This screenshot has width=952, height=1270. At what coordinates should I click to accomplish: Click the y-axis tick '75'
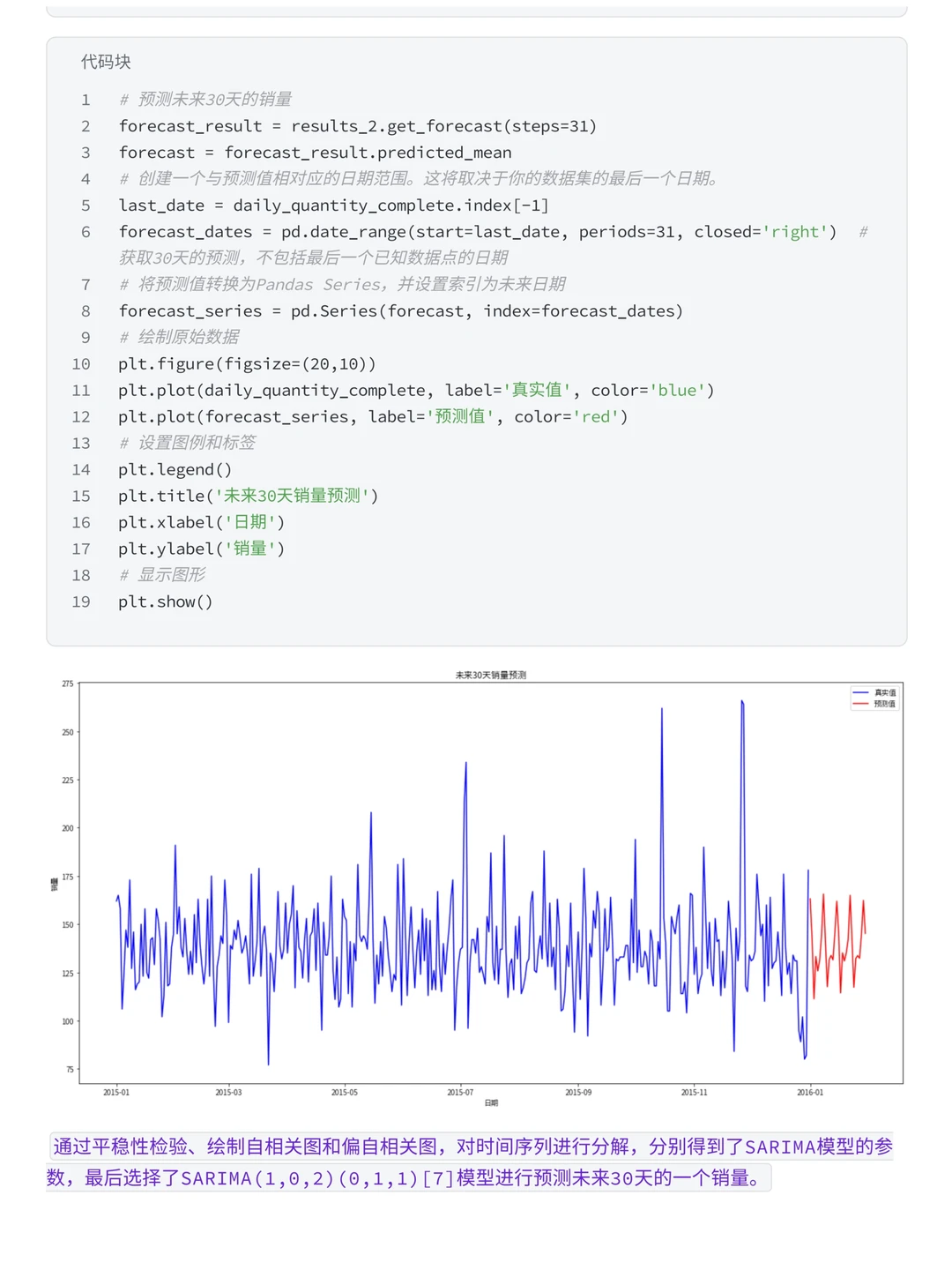[70, 1070]
